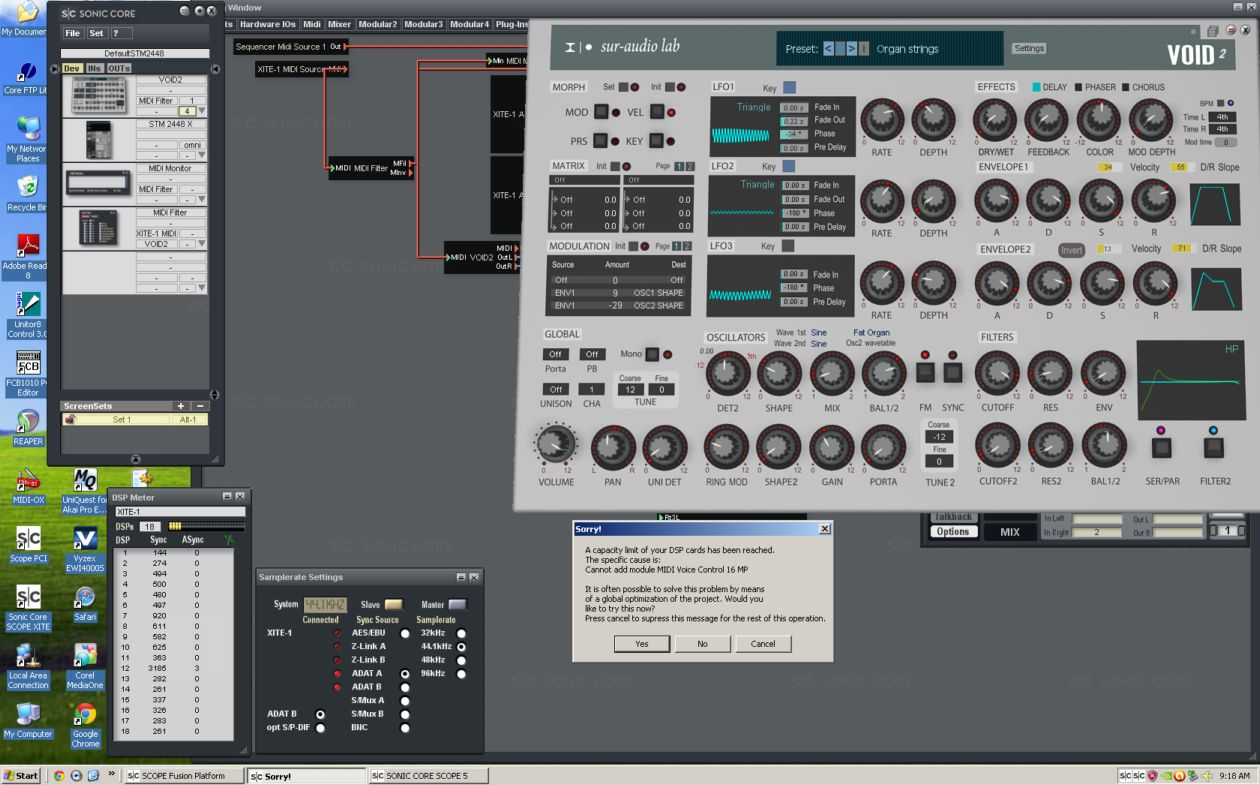Click Matrix page 2 button
This screenshot has height=785, width=1260.
pos(689,166)
